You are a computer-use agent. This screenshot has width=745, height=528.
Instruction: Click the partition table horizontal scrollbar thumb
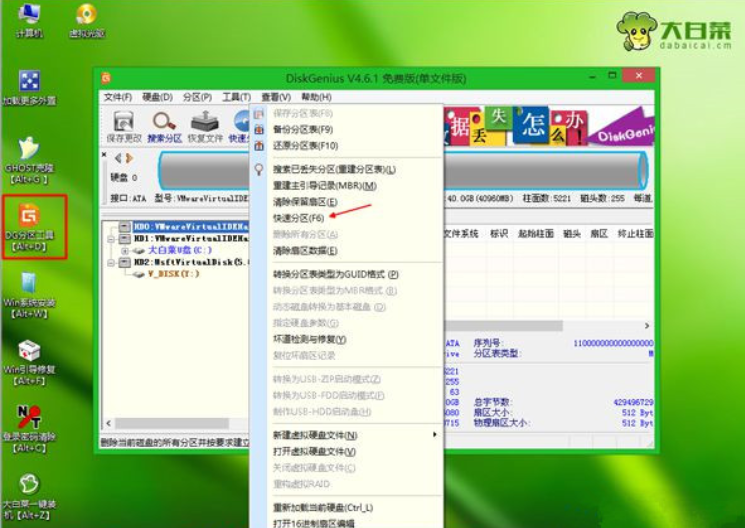(503, 326)
